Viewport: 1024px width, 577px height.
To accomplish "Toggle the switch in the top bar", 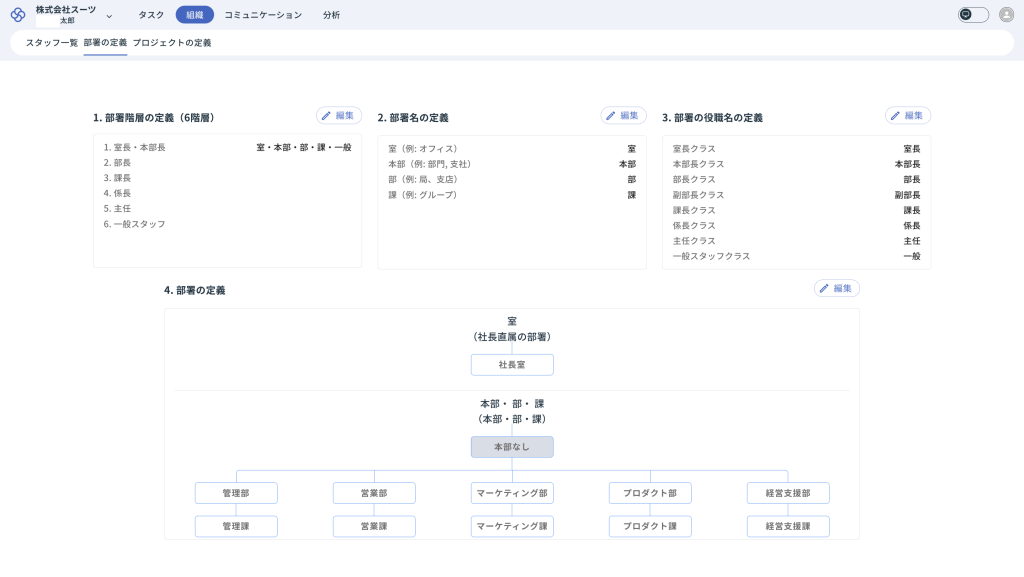I will 973,15.
